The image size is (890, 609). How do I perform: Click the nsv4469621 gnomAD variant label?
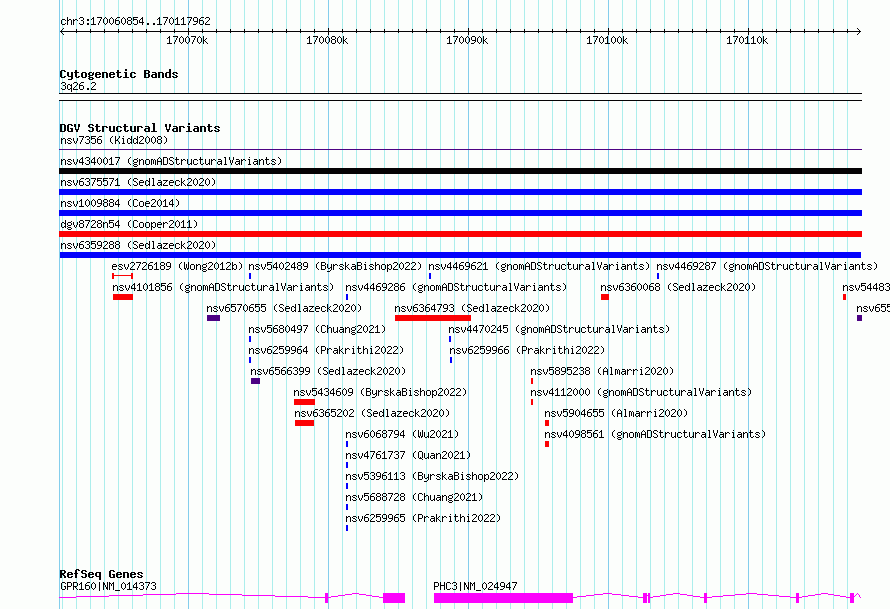click(x=539, y=266)
